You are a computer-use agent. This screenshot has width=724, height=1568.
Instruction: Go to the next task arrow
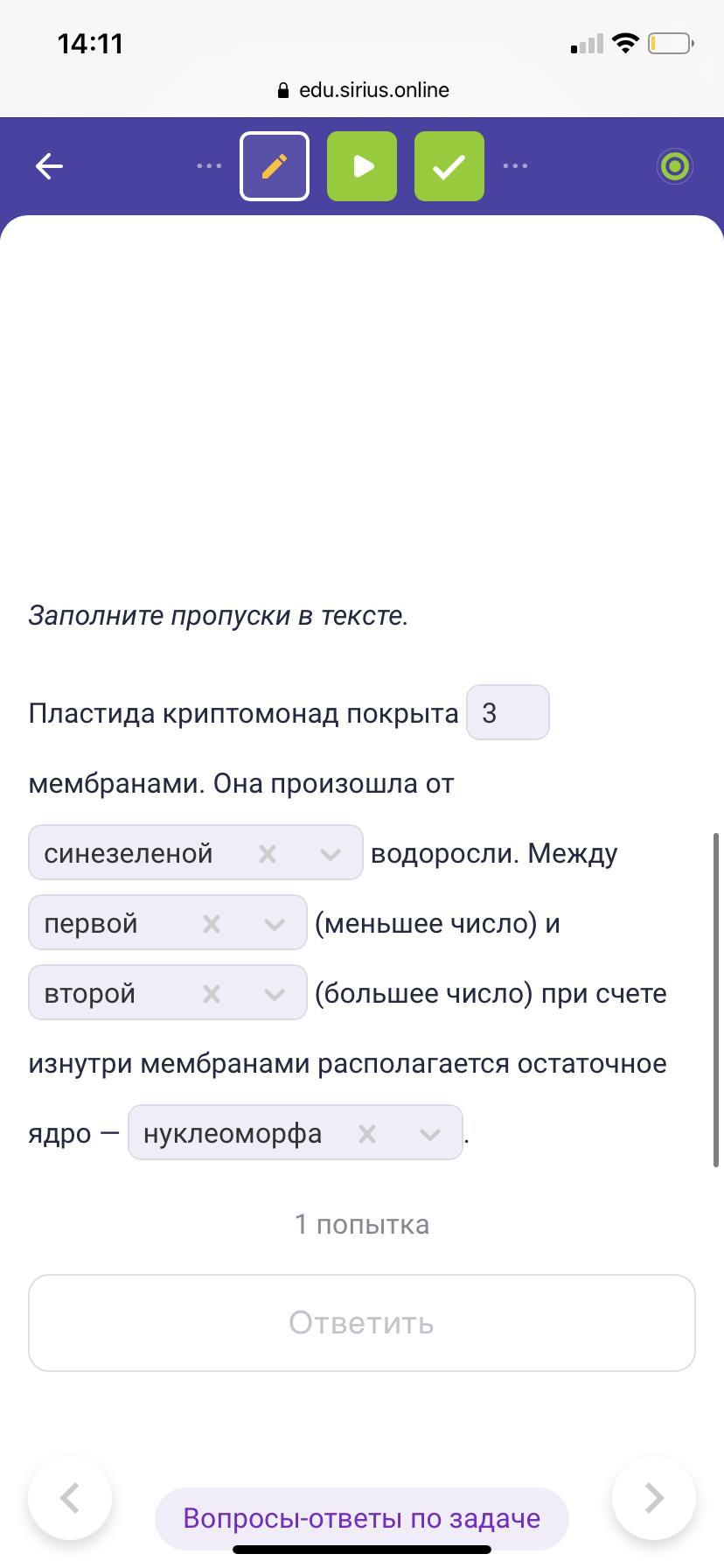point(654,1498)
